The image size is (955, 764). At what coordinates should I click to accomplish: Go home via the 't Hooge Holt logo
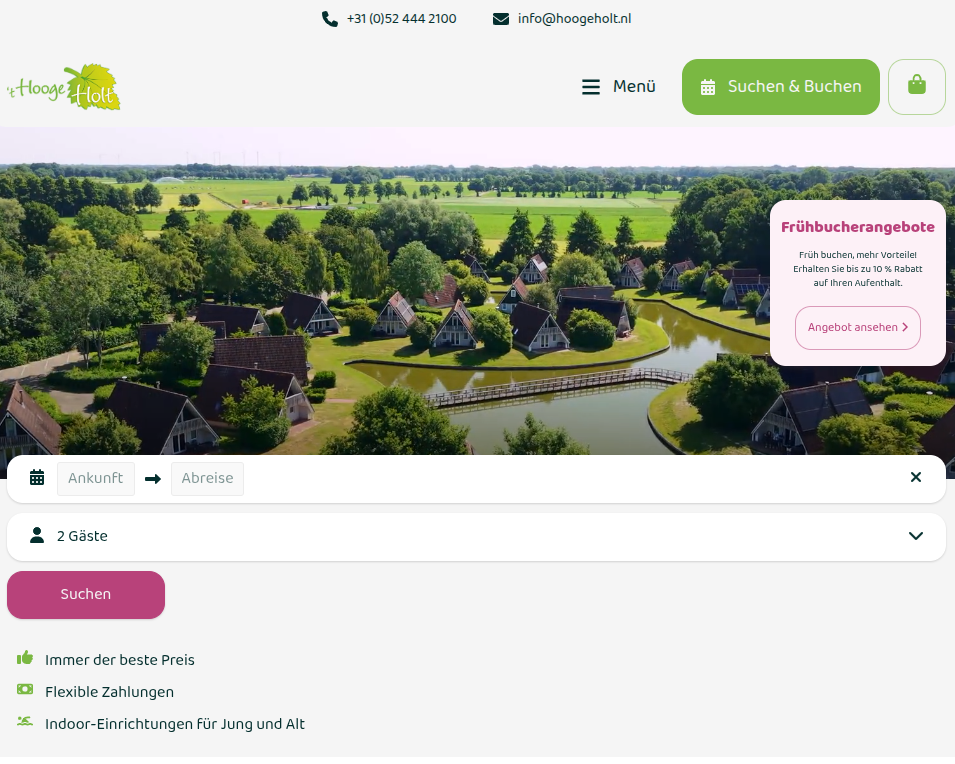64,87
